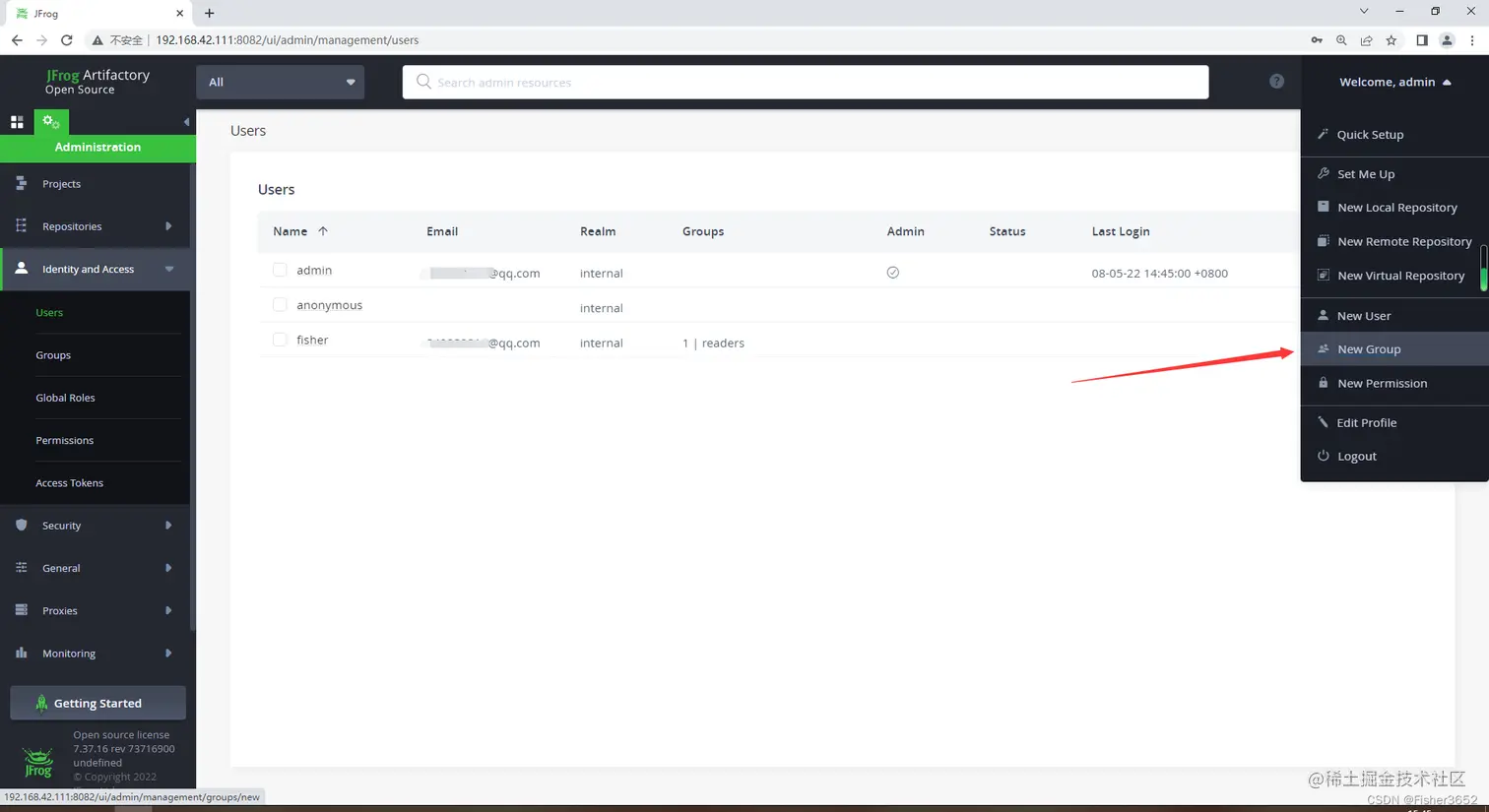Open Global Roles in the sidebar
Screen dimensions: 1489x812
point(65,398)
